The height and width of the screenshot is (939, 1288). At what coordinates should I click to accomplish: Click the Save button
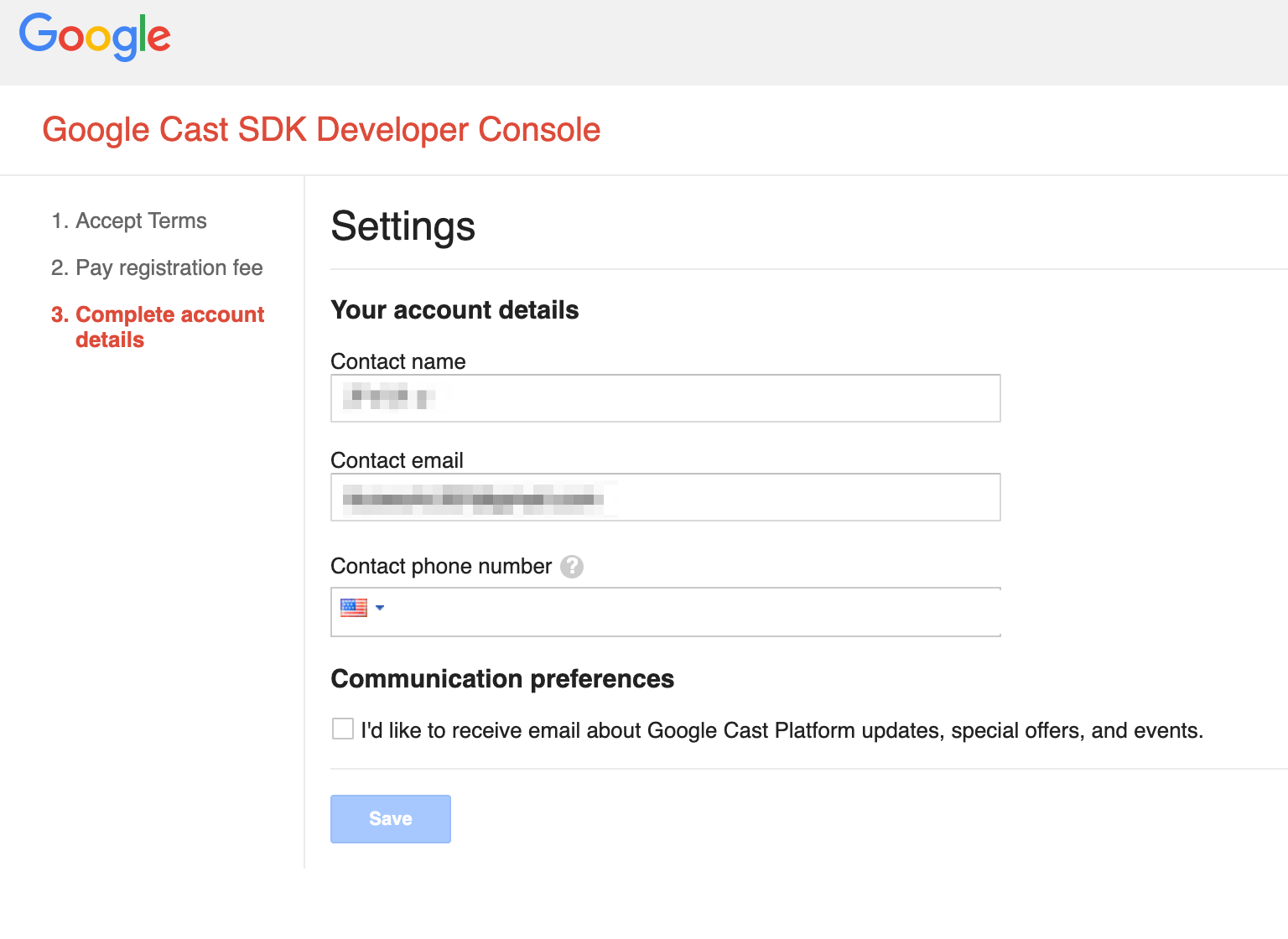coord(391,819)
